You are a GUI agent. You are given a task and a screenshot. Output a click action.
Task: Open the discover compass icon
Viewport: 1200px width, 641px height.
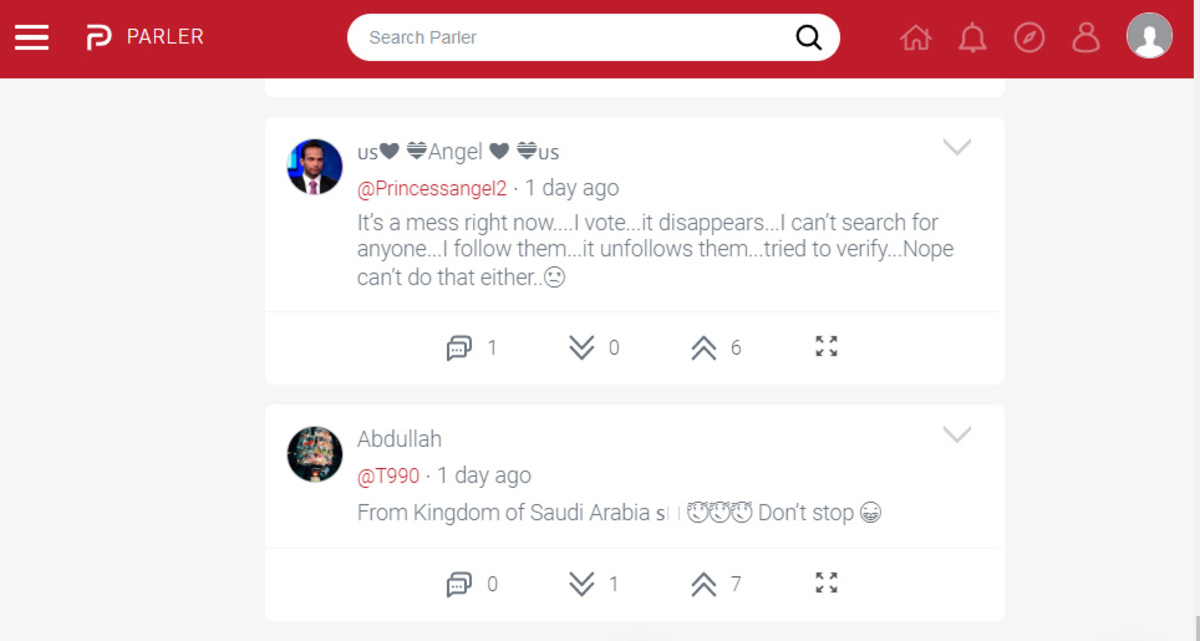click(x=1029, y=38)
